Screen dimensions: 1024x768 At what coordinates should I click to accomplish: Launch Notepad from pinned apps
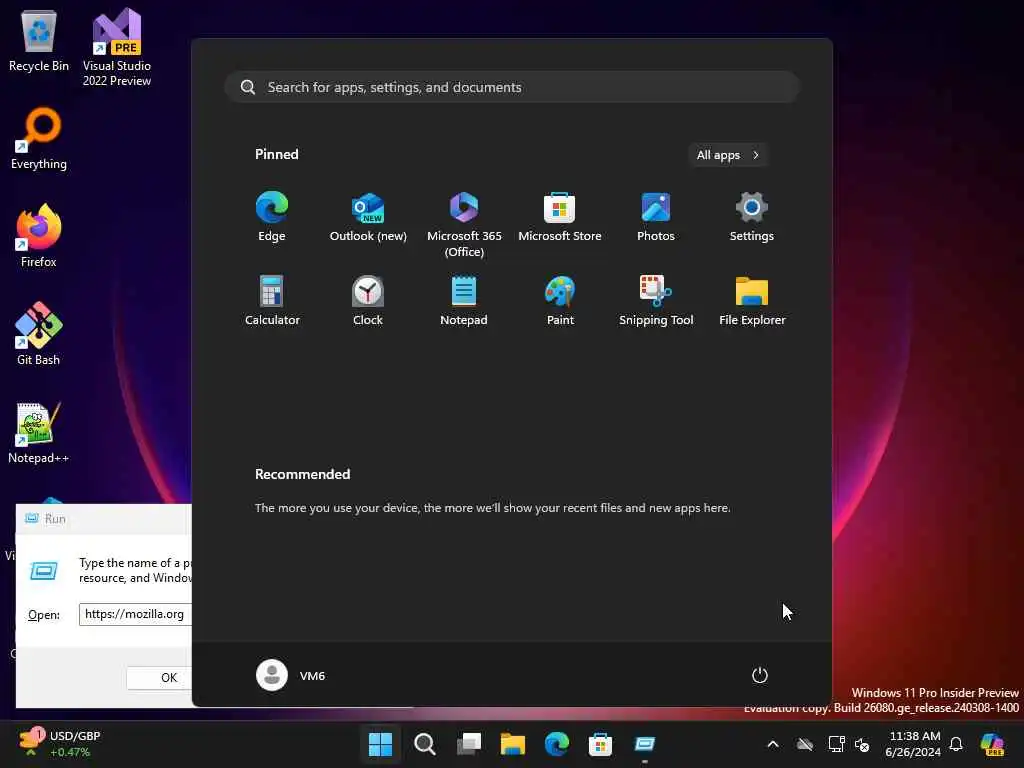tap(464, 301)
